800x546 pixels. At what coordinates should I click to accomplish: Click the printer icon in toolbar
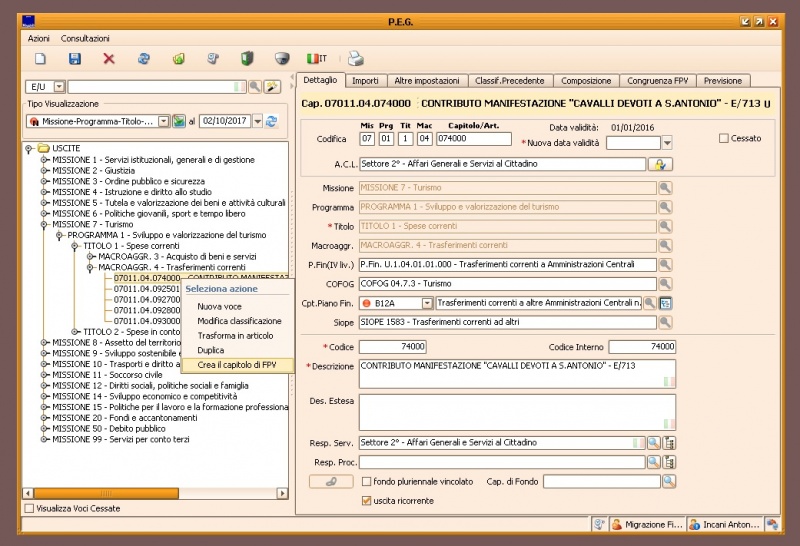pos(356,59)
